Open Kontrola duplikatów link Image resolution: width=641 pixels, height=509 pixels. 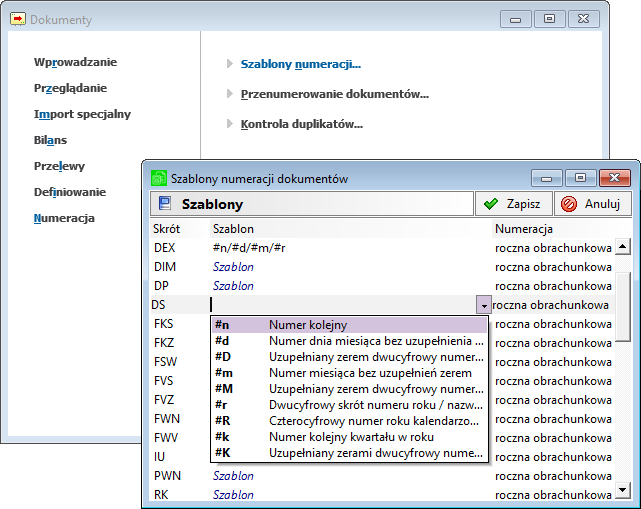302,124
